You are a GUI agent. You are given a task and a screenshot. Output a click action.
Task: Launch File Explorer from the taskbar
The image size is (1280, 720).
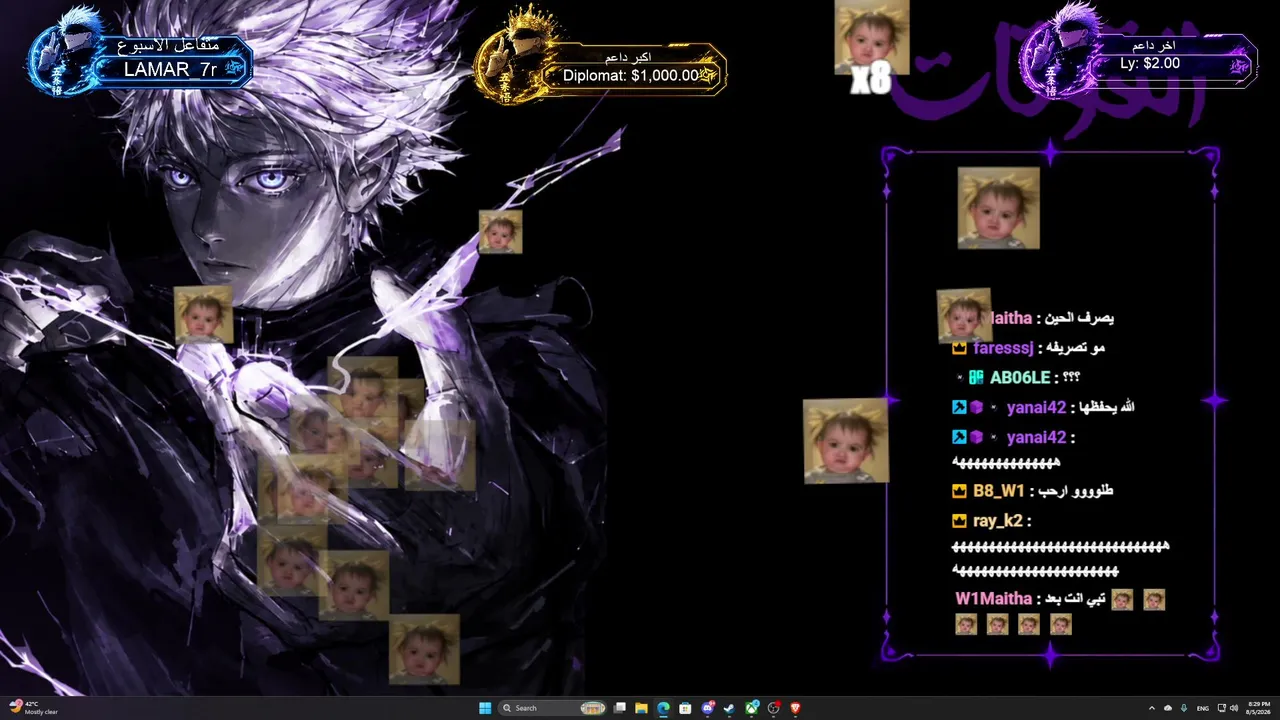point(641,708)
